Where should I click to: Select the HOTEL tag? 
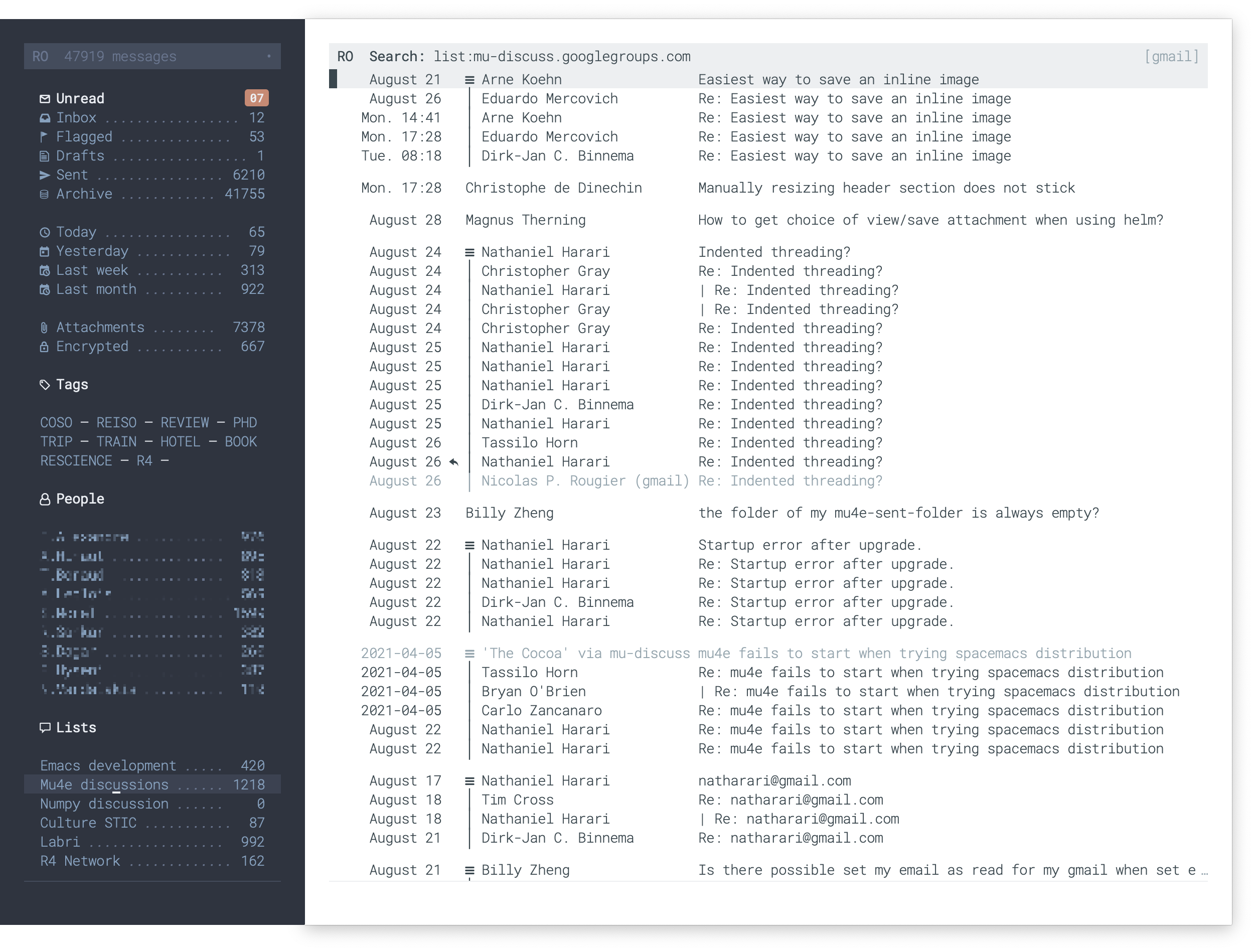[180, 442]
